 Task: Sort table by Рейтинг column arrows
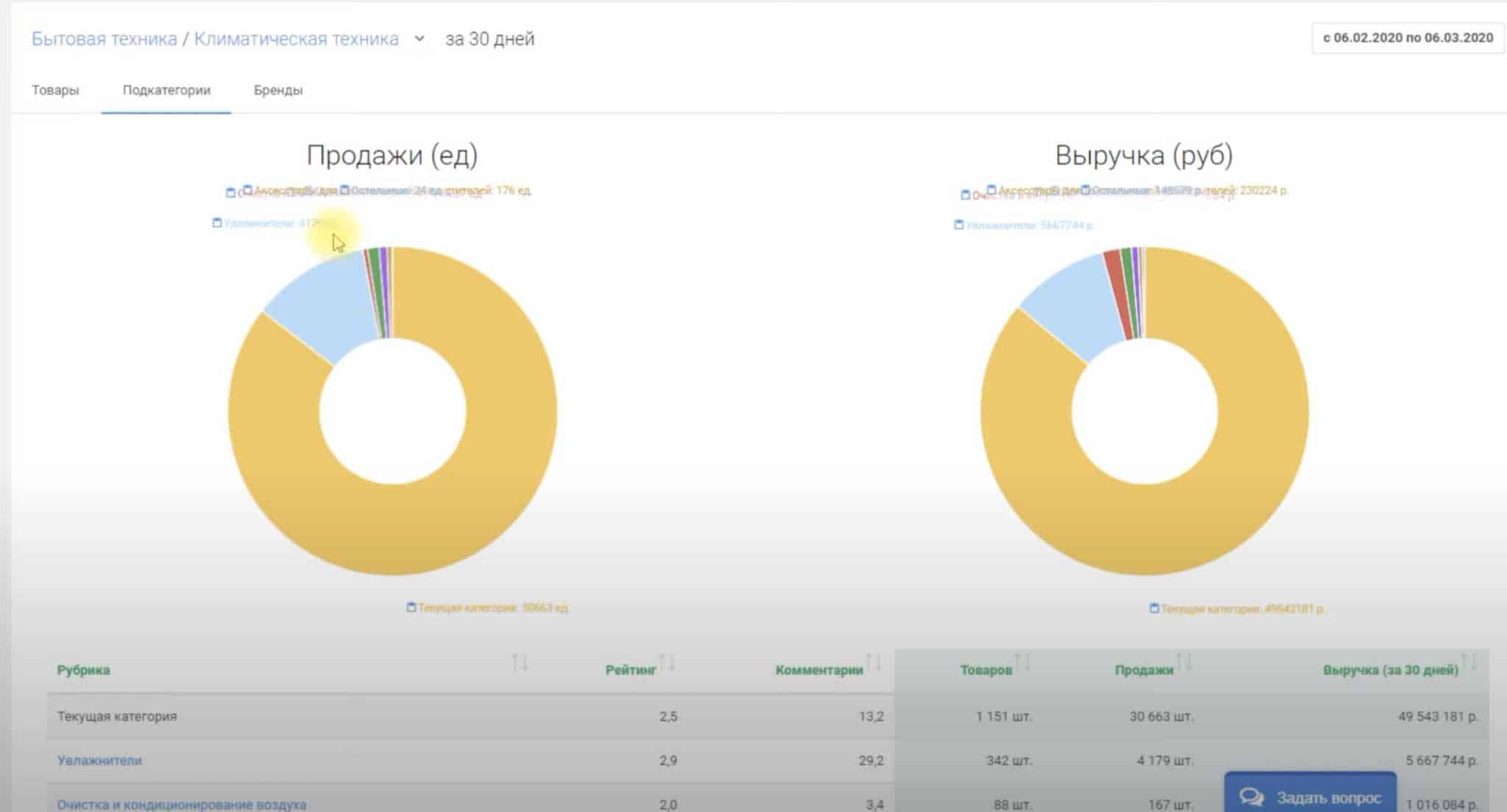coord(667,663)
